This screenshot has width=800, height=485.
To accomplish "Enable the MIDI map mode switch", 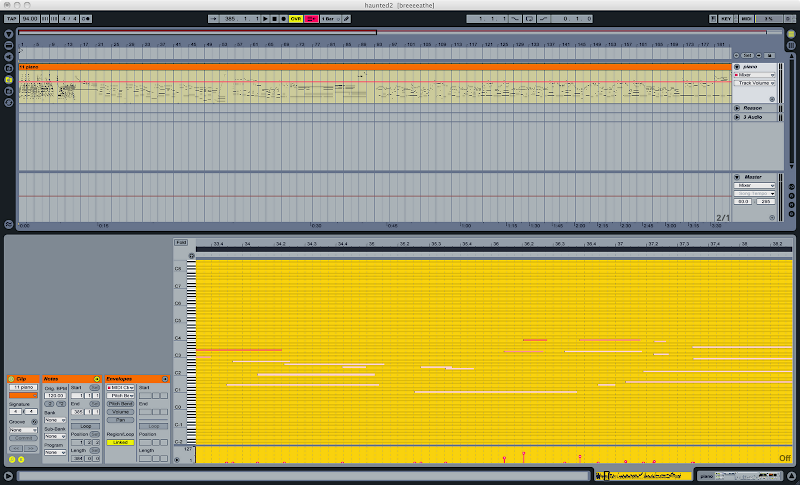I will pos(746,19).
